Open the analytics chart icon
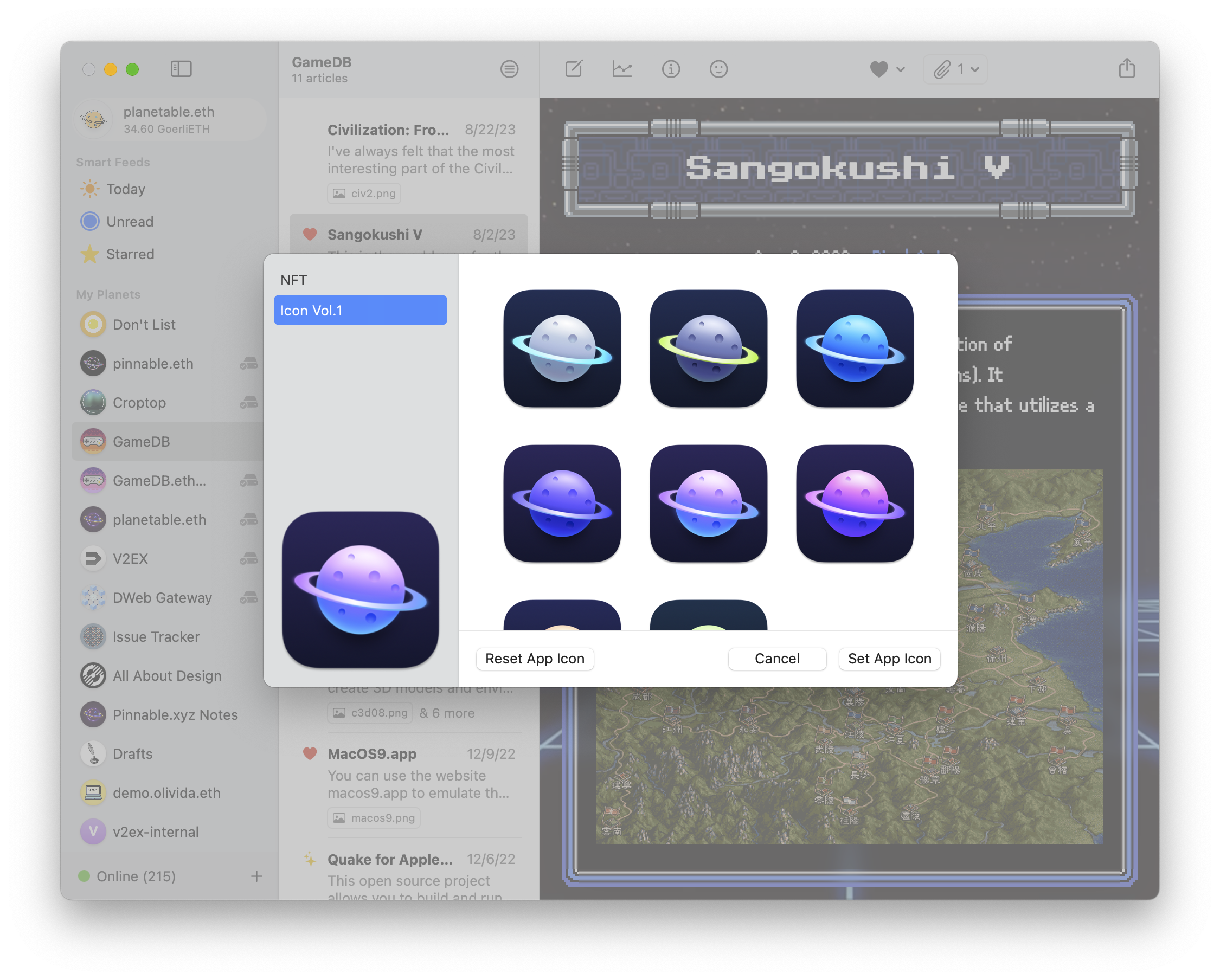Image resolution: width=1220 pixels, height=980 pixels. coord(622,69)
